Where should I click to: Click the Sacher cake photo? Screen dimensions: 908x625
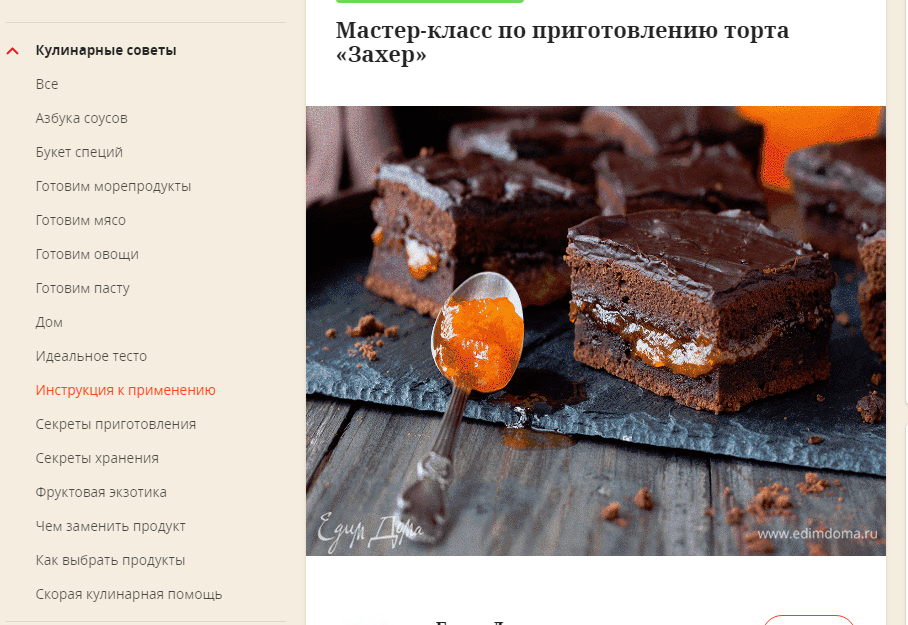pos(595,331)
